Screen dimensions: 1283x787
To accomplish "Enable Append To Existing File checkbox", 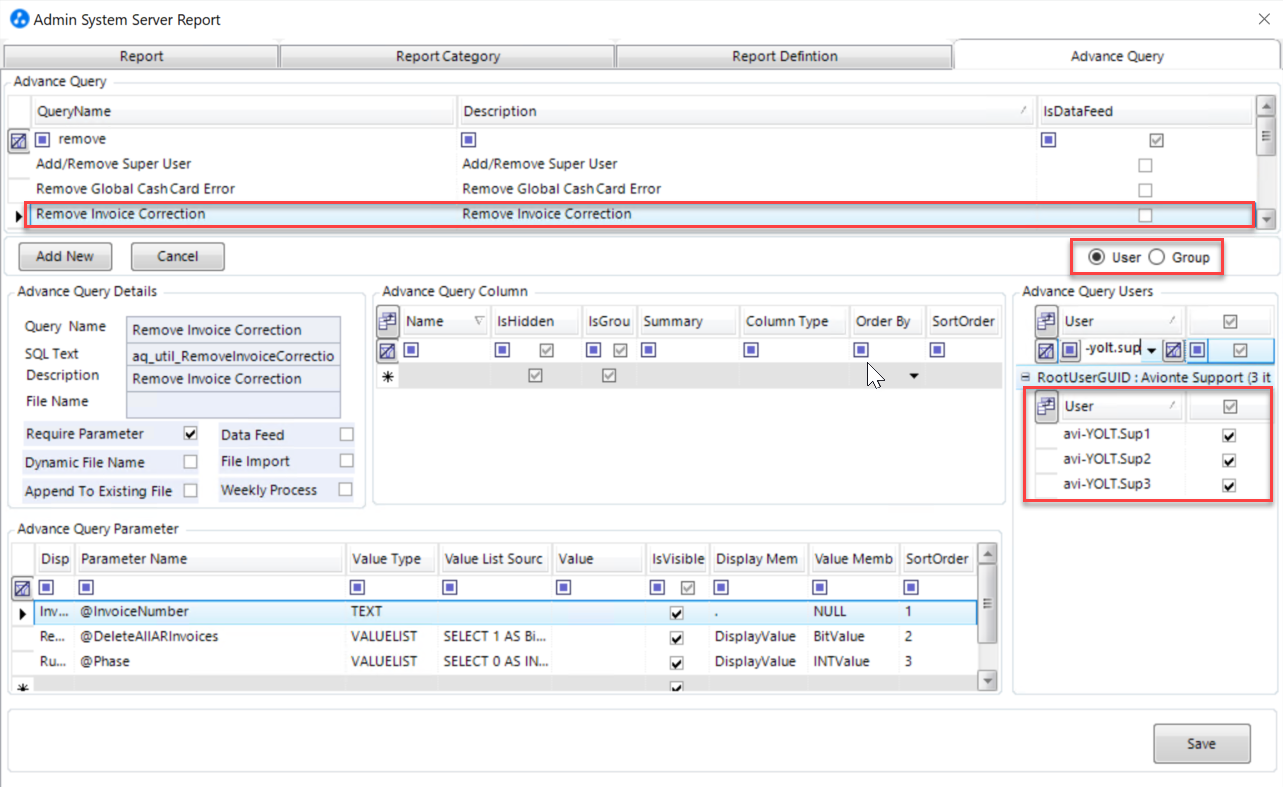I will coord(191,491).
